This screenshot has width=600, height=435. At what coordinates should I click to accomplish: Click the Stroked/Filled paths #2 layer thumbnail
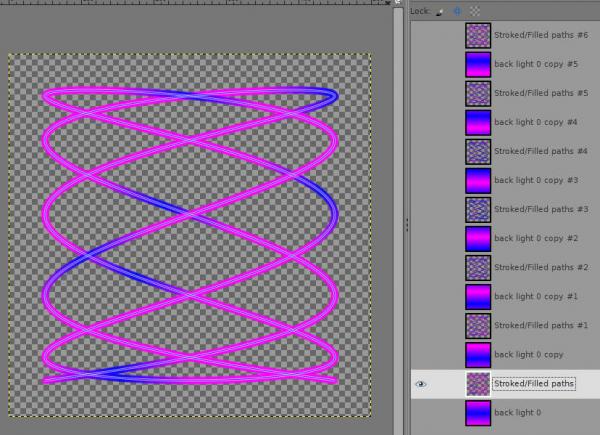pyautogui.click(x=478, y=268)
